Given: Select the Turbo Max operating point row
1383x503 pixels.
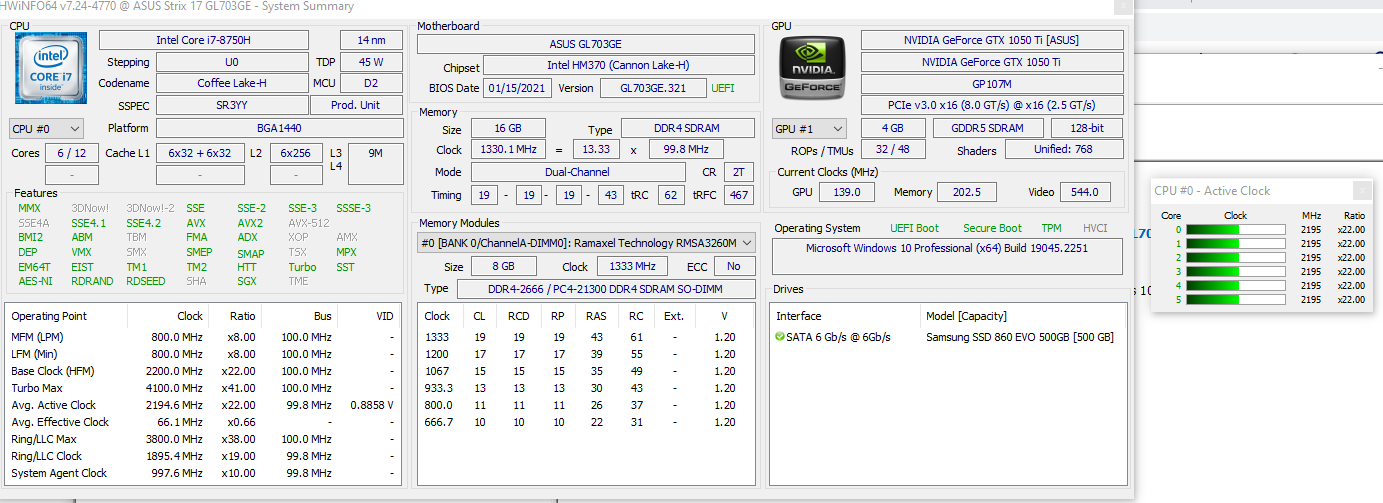Looking at the screenshot, I should [x=203, y=388].
